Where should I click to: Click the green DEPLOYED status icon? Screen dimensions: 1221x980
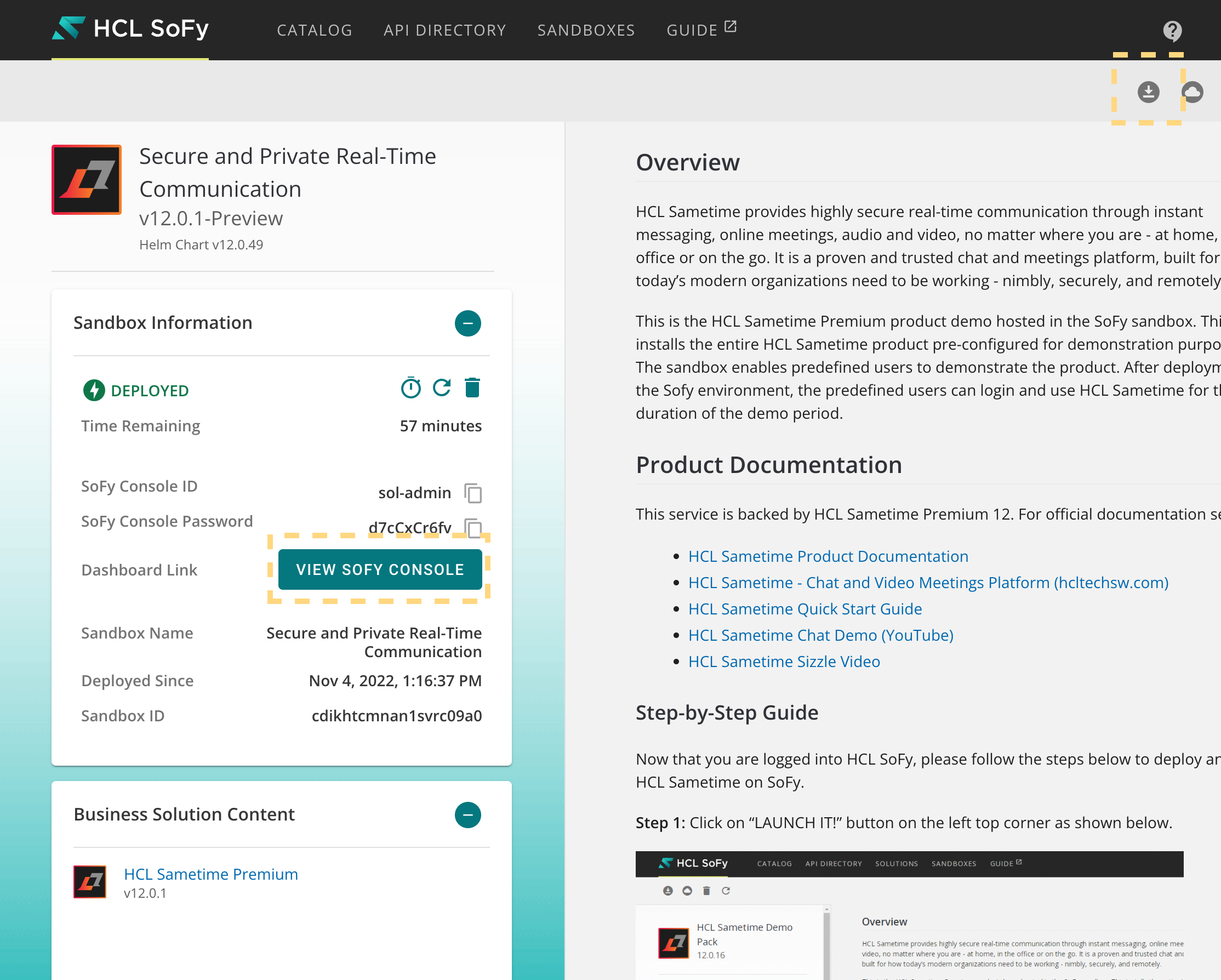coord(94,390)
